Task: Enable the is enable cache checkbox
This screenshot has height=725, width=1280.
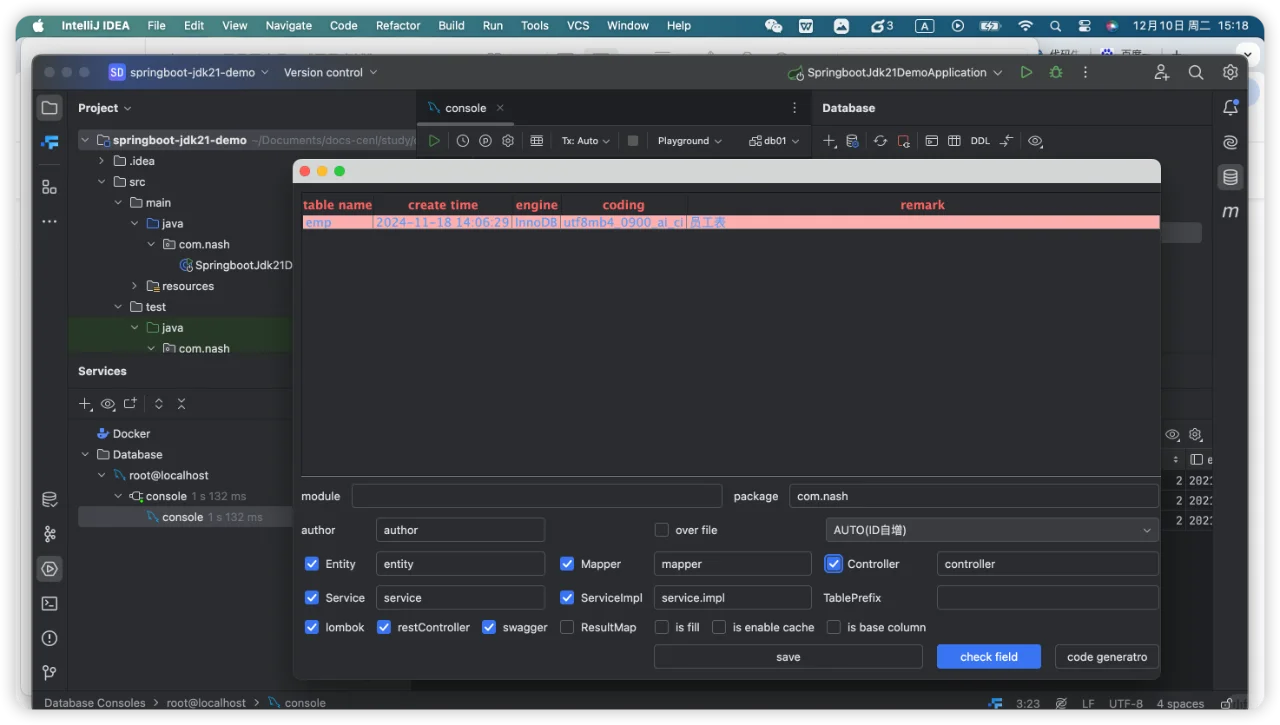Action: [719, 627]
